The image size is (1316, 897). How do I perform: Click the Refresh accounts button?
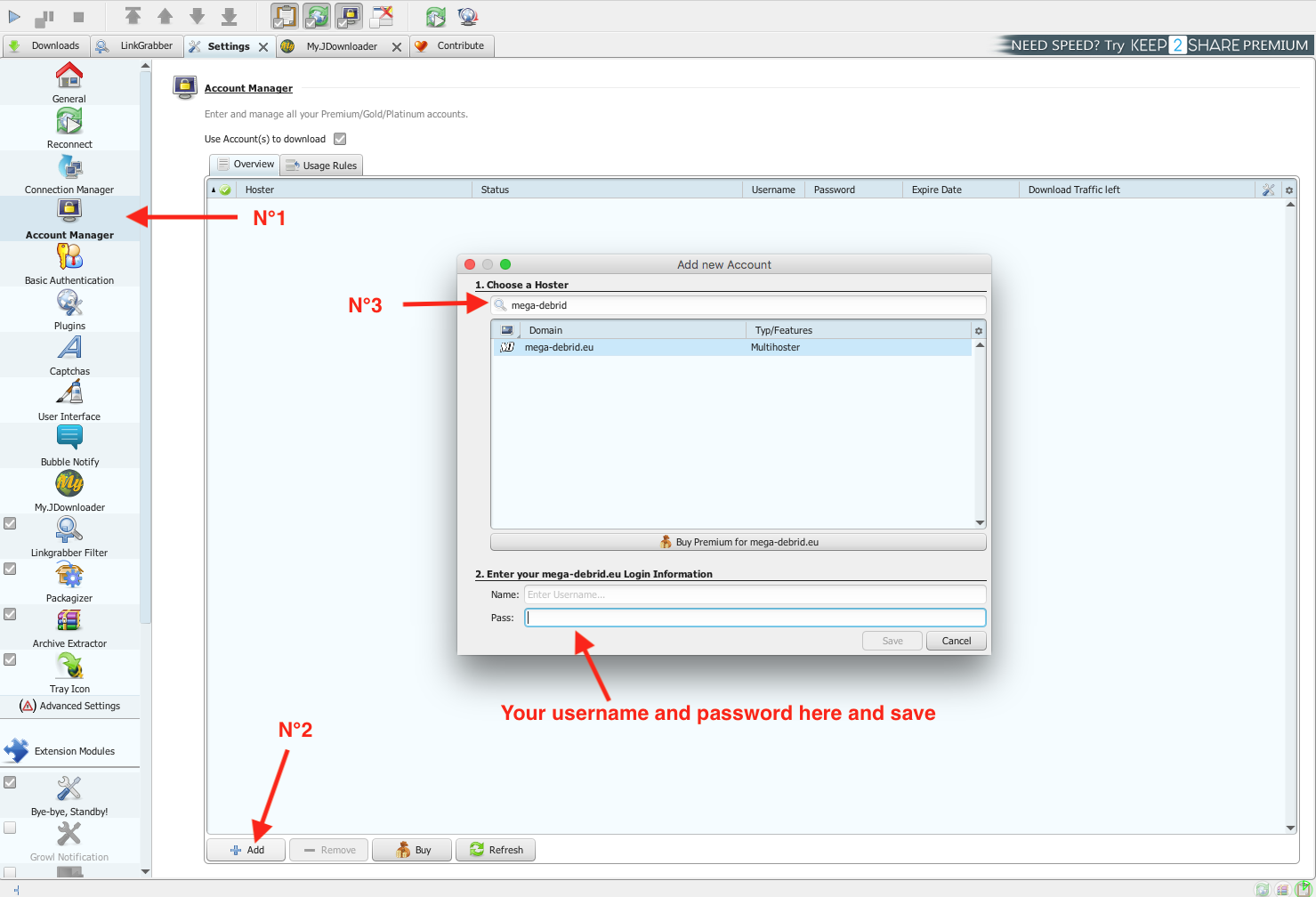[x=496, y=850]
